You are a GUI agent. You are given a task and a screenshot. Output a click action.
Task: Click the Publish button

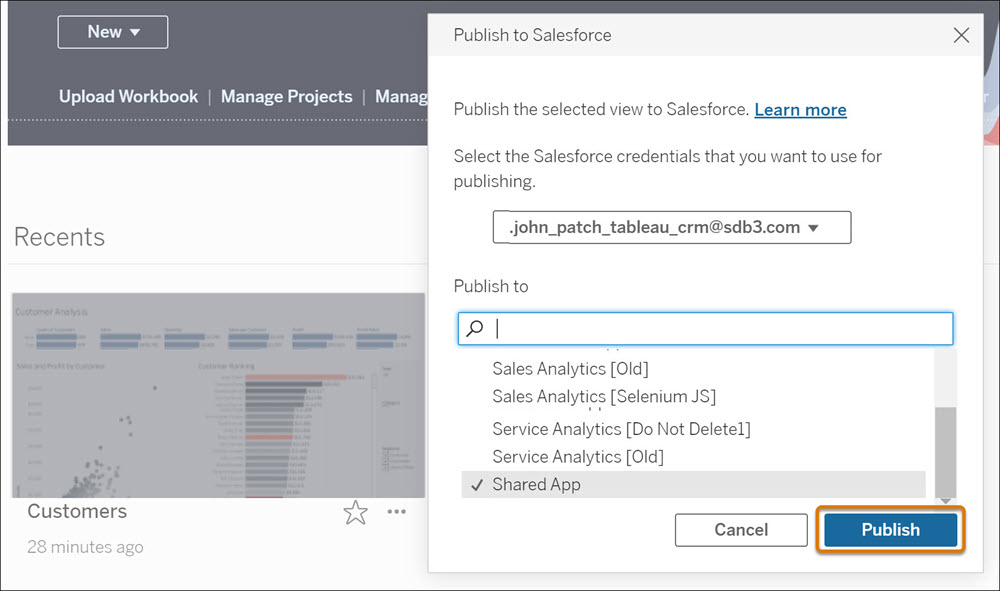(x=890, y=530)
